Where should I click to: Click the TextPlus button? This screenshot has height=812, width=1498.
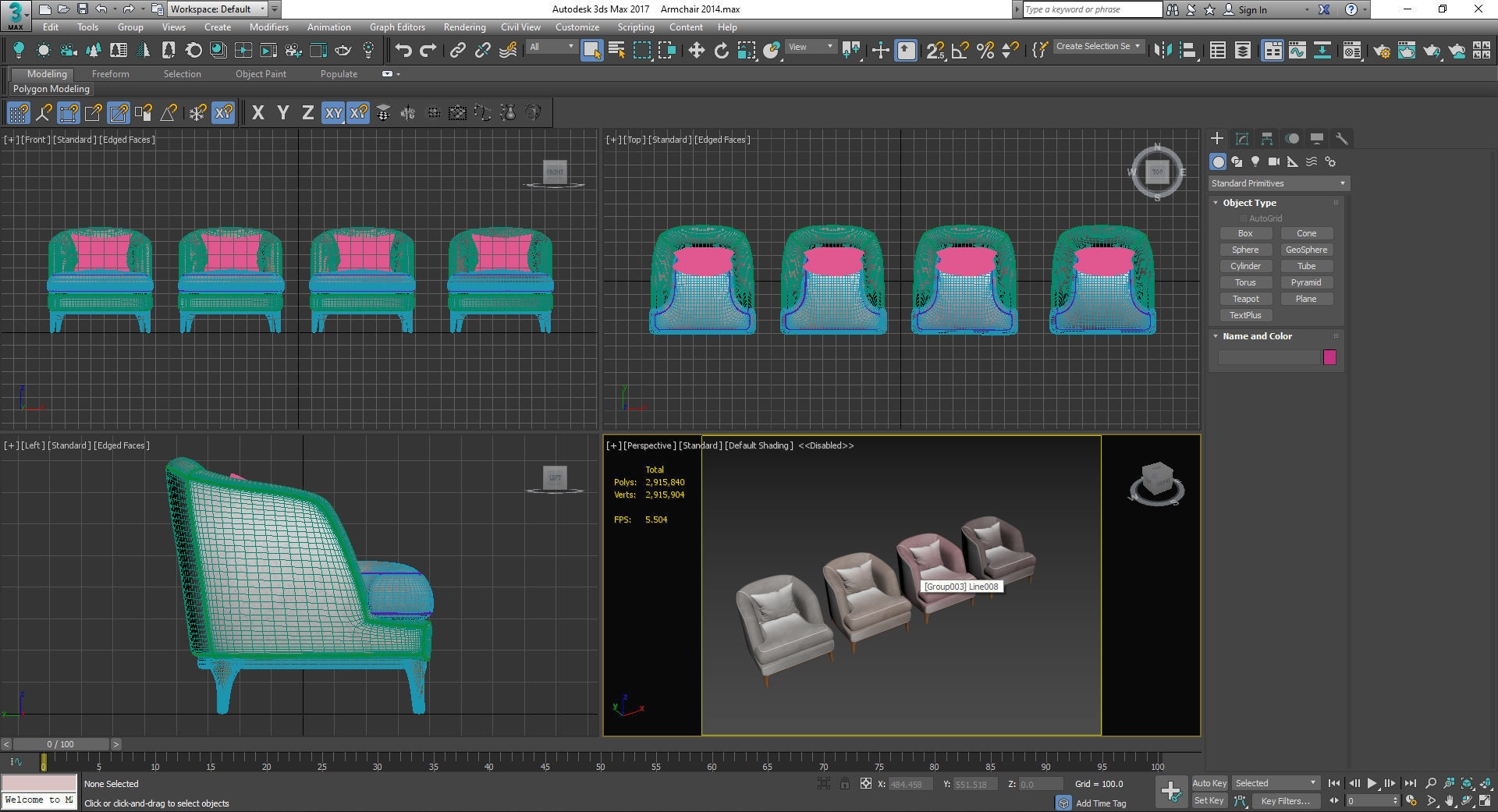click(x=1245, y=315)
